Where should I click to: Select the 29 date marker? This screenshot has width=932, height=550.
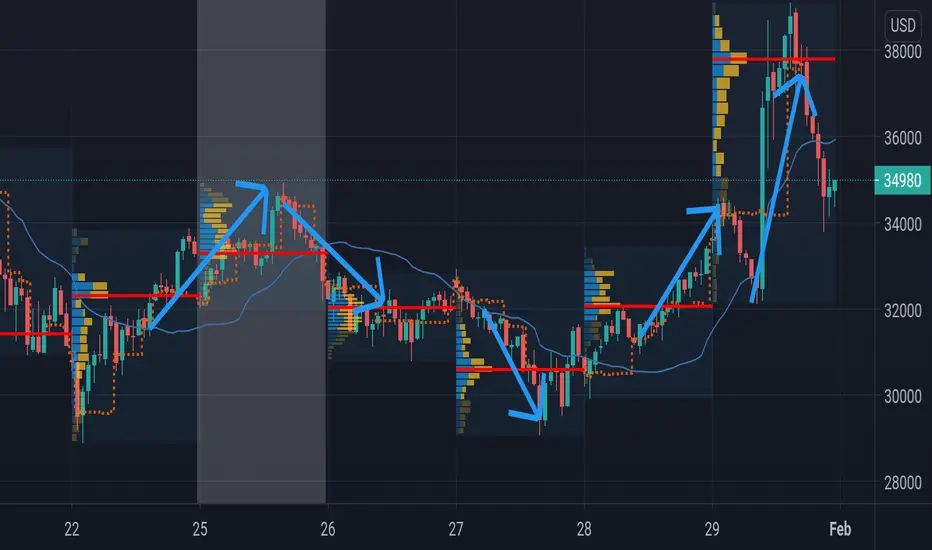pos(712,529)
